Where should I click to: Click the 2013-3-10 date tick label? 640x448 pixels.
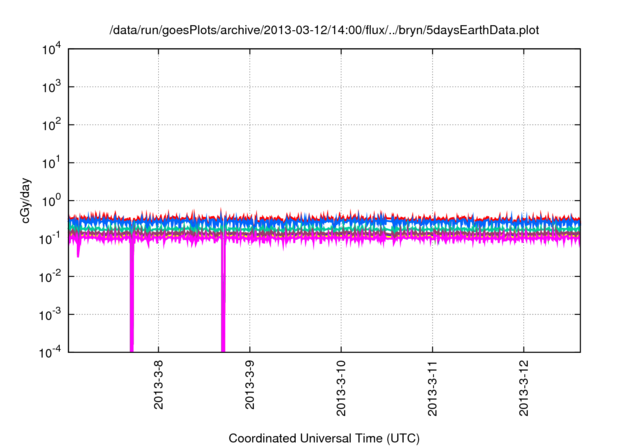[341, 388]
